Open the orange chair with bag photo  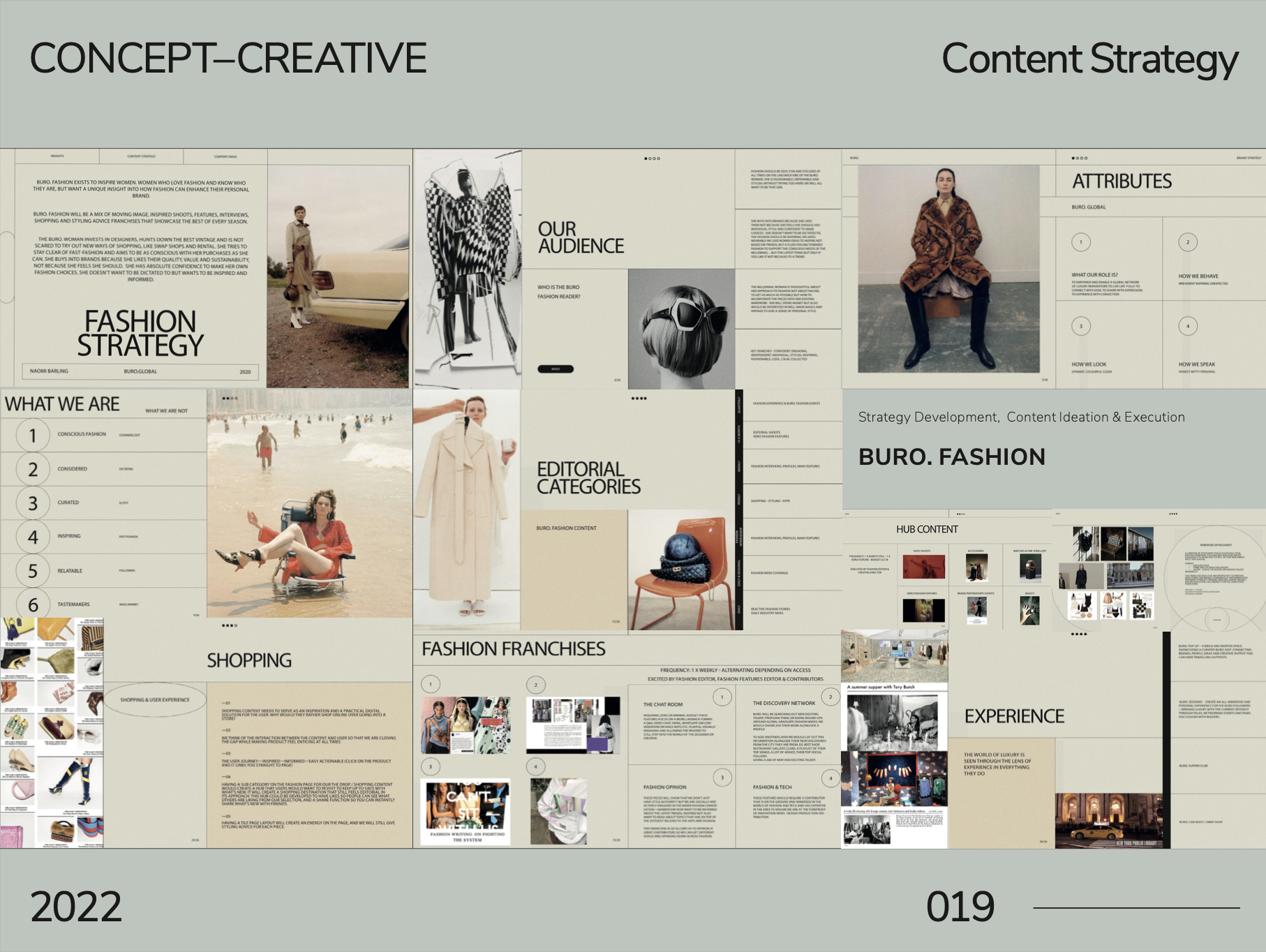pyautogui.click(x=681, y=570)
